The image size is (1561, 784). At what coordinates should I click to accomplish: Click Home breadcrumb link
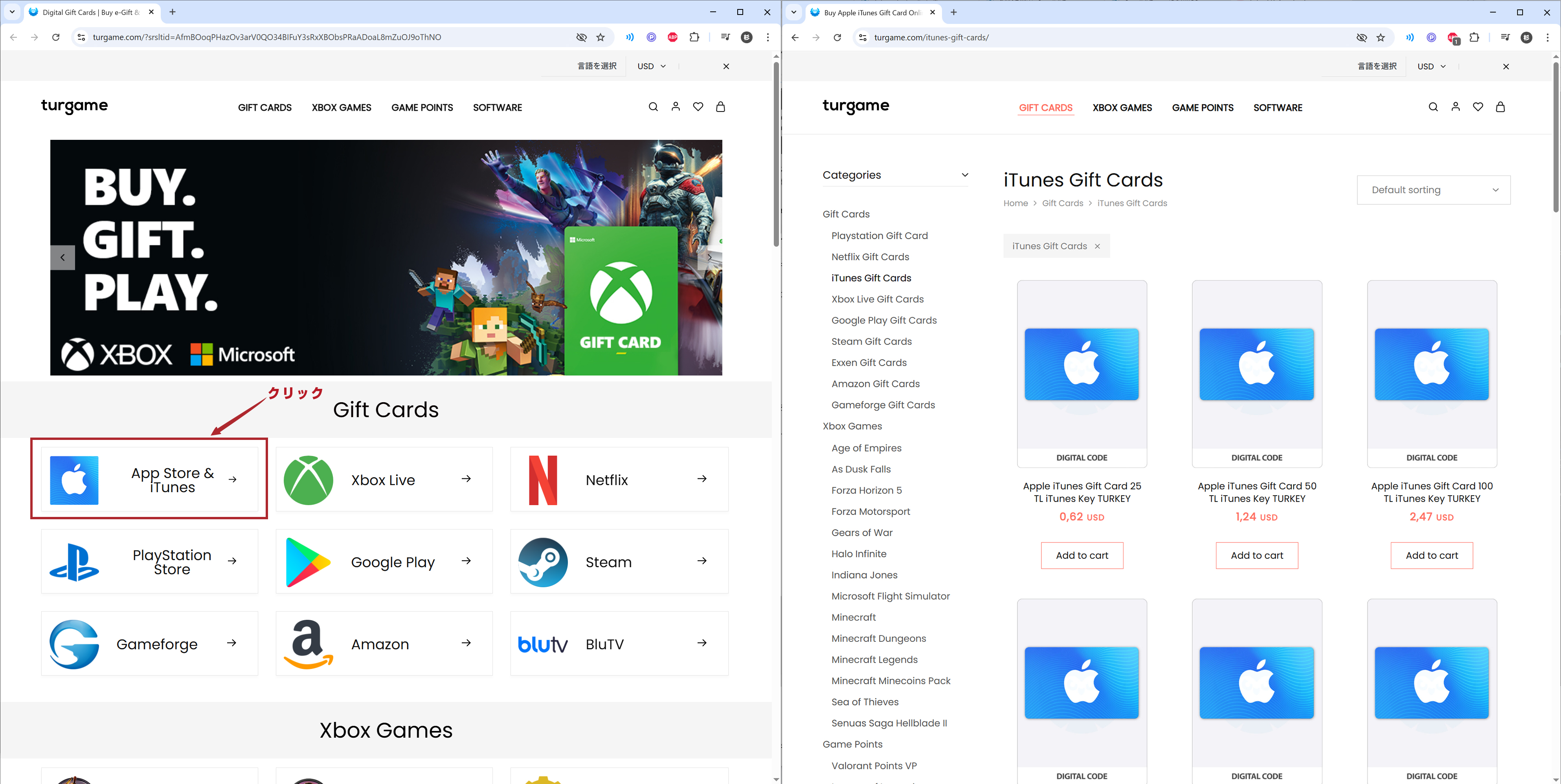1016,203
